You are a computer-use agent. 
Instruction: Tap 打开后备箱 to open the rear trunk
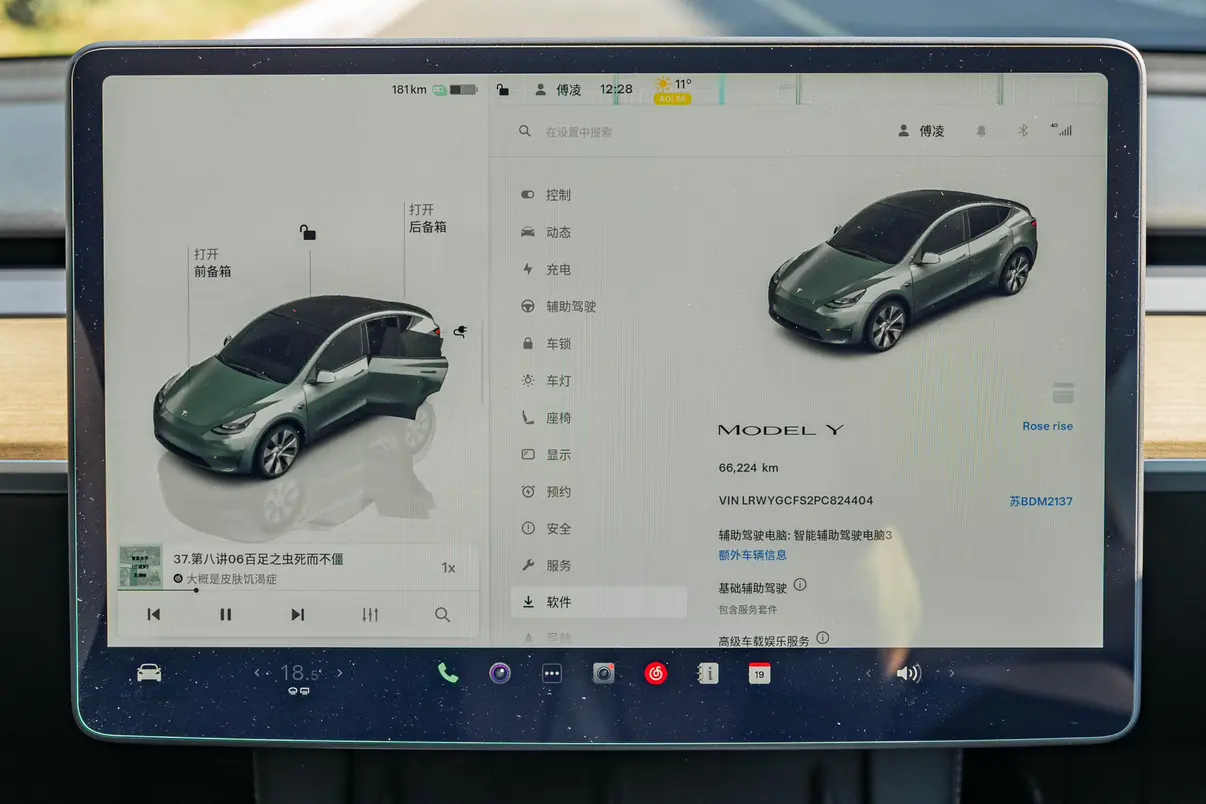click(x=427, y=218)
